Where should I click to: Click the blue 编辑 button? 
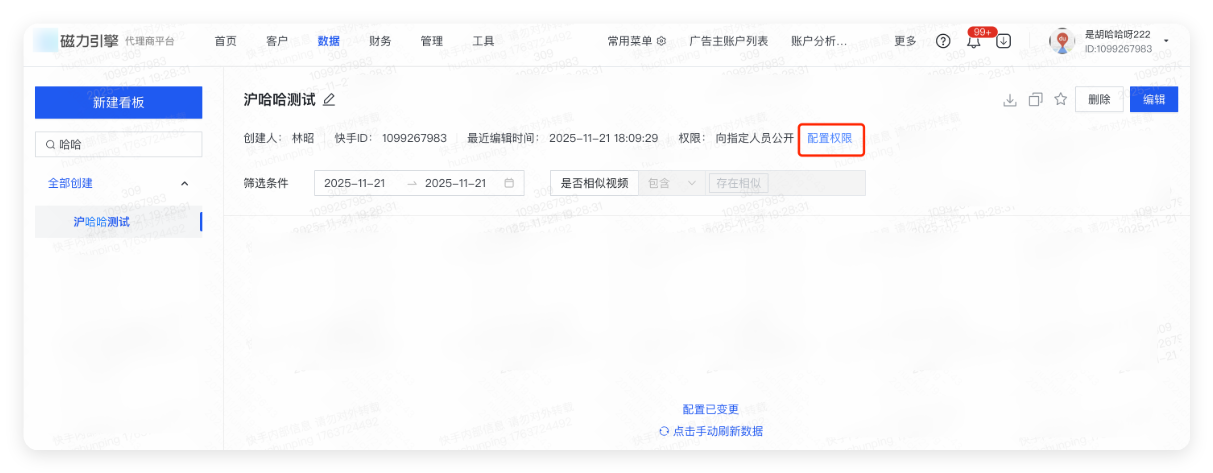pyautogui.click(x=1154, y=100)
